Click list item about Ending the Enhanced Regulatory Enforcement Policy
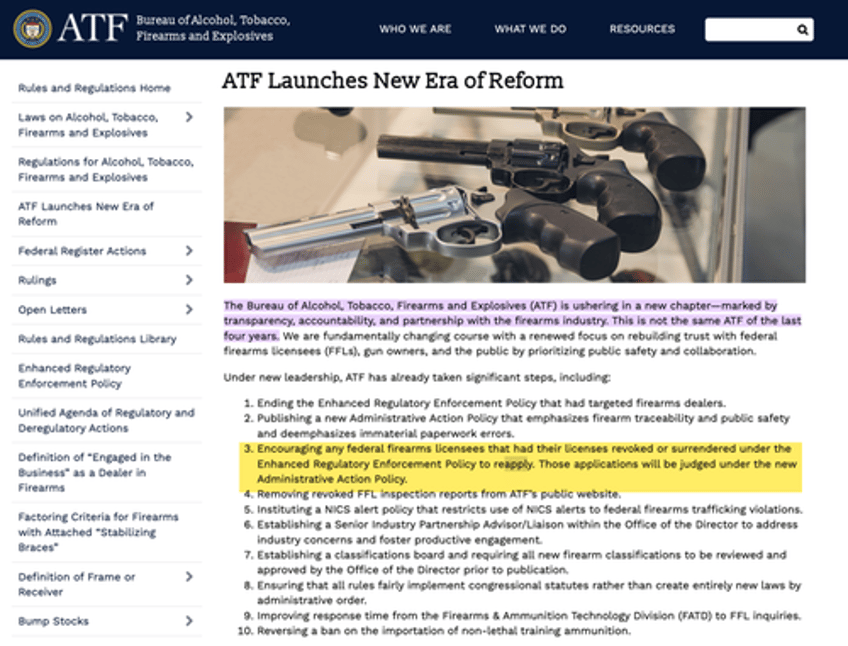 (491, 403)
